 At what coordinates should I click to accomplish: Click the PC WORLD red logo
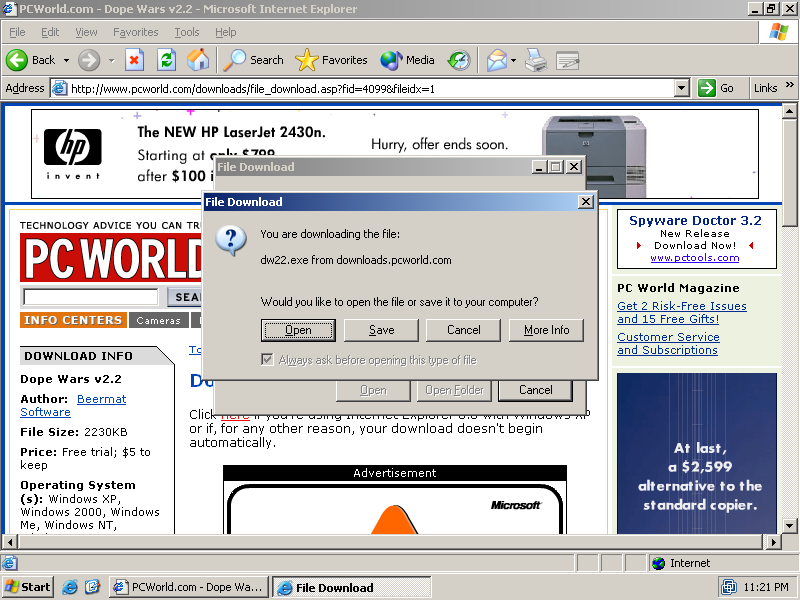(x=111, y=258)
